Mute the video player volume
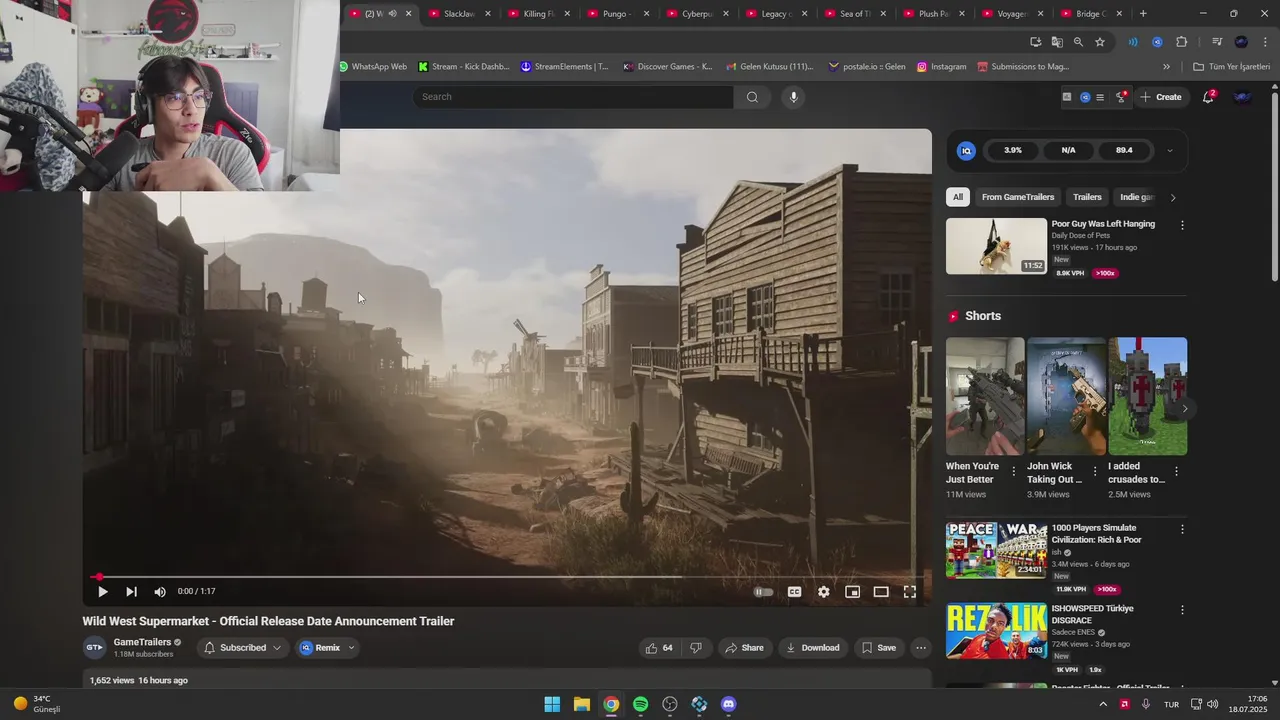 [160, 592]
